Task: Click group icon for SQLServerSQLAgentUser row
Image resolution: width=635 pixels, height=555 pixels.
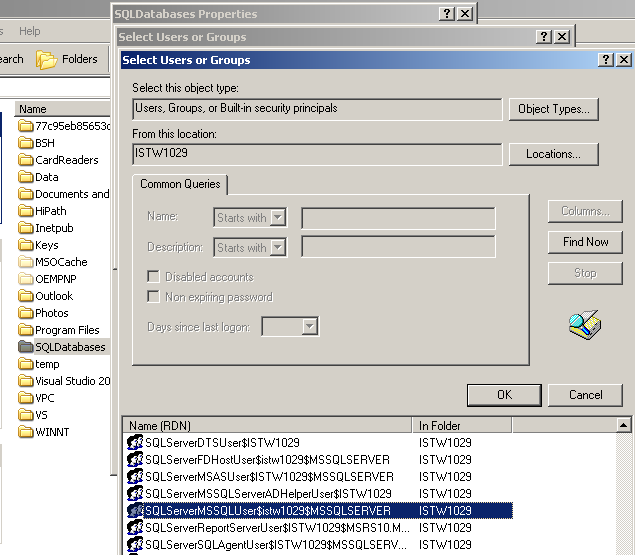Action: (x=135, y=544)
